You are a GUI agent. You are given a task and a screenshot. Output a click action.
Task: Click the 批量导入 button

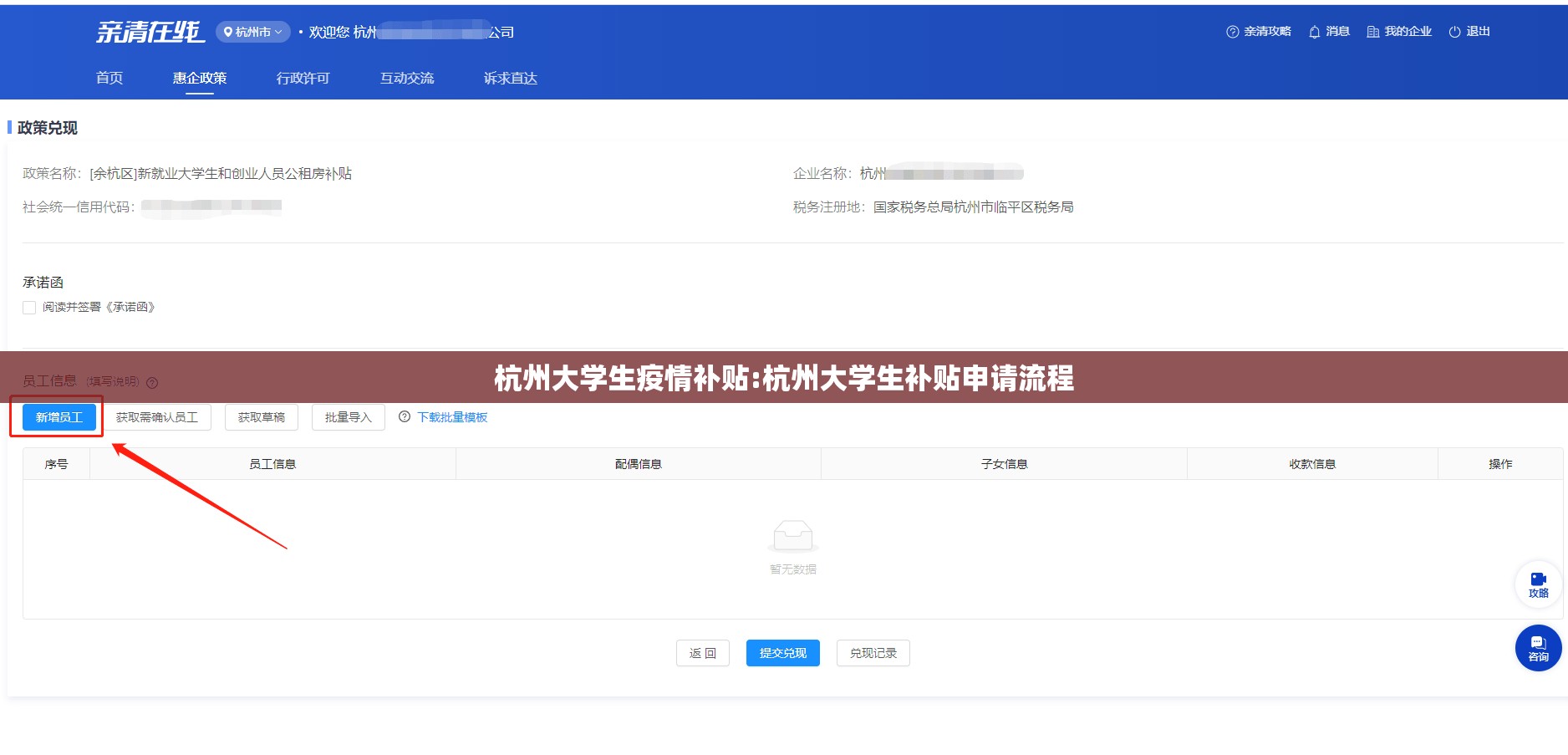[348, 417]
